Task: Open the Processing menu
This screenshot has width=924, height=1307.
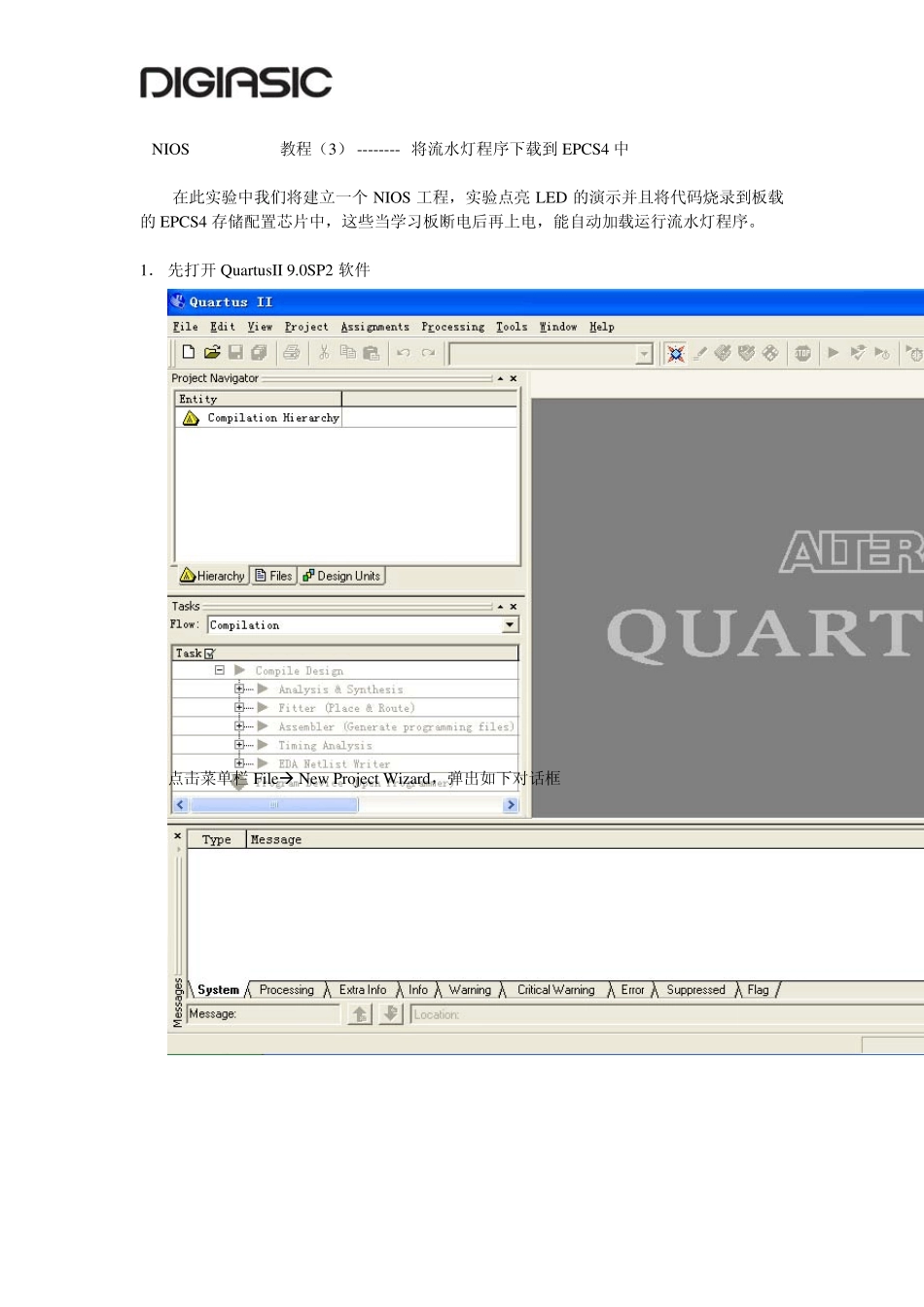Action: tap(452, 327)
